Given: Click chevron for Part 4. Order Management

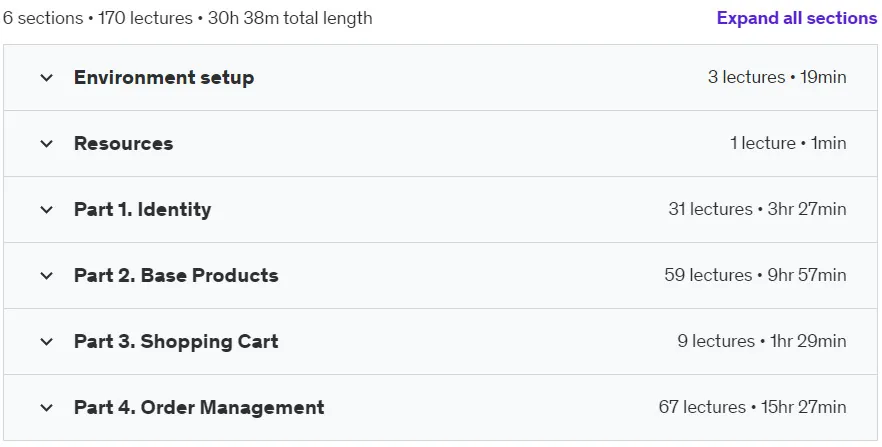Looking at the screenshot, I should coord(47,408).
